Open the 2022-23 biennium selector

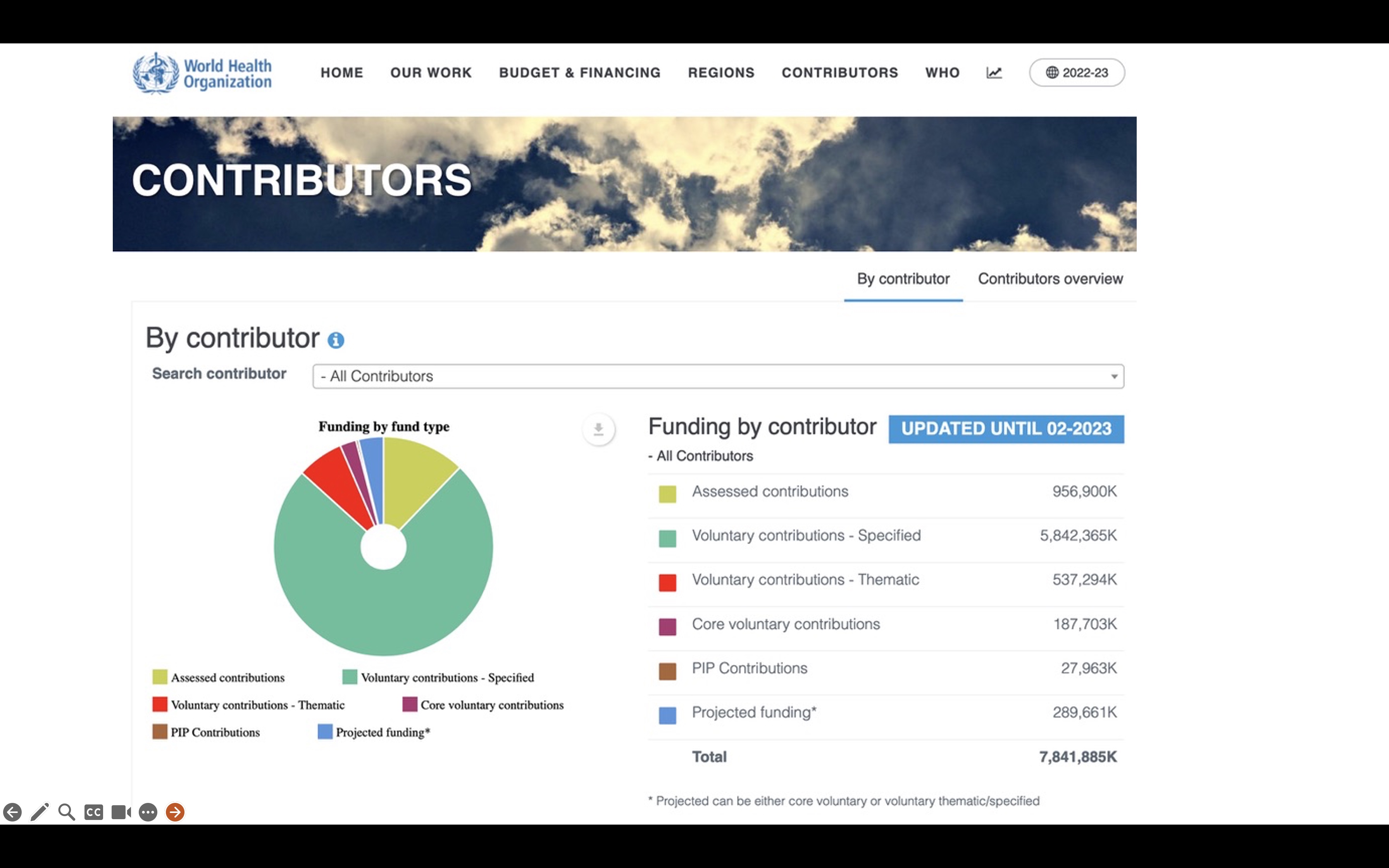click(x=1077, y=73)
